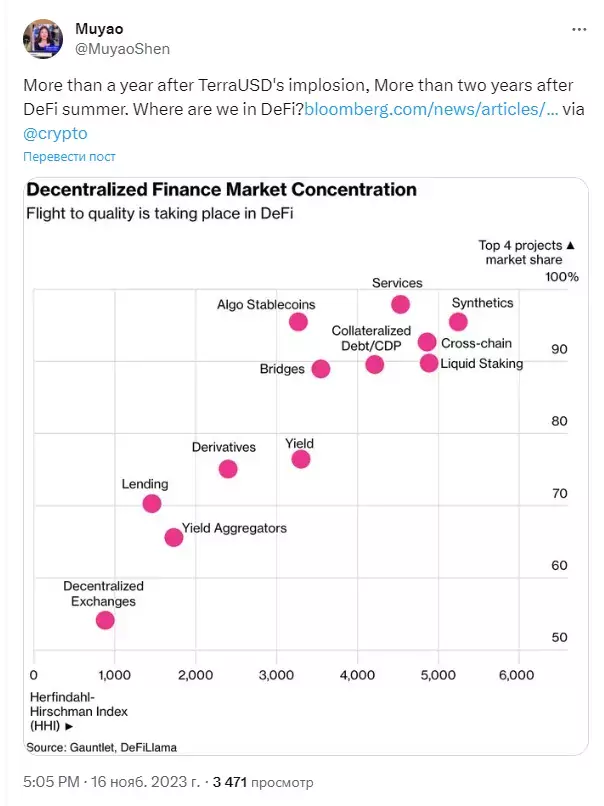Click the Collateralized Debt/CDP dot
The image size is (604, 806).
tap(375, 364)
